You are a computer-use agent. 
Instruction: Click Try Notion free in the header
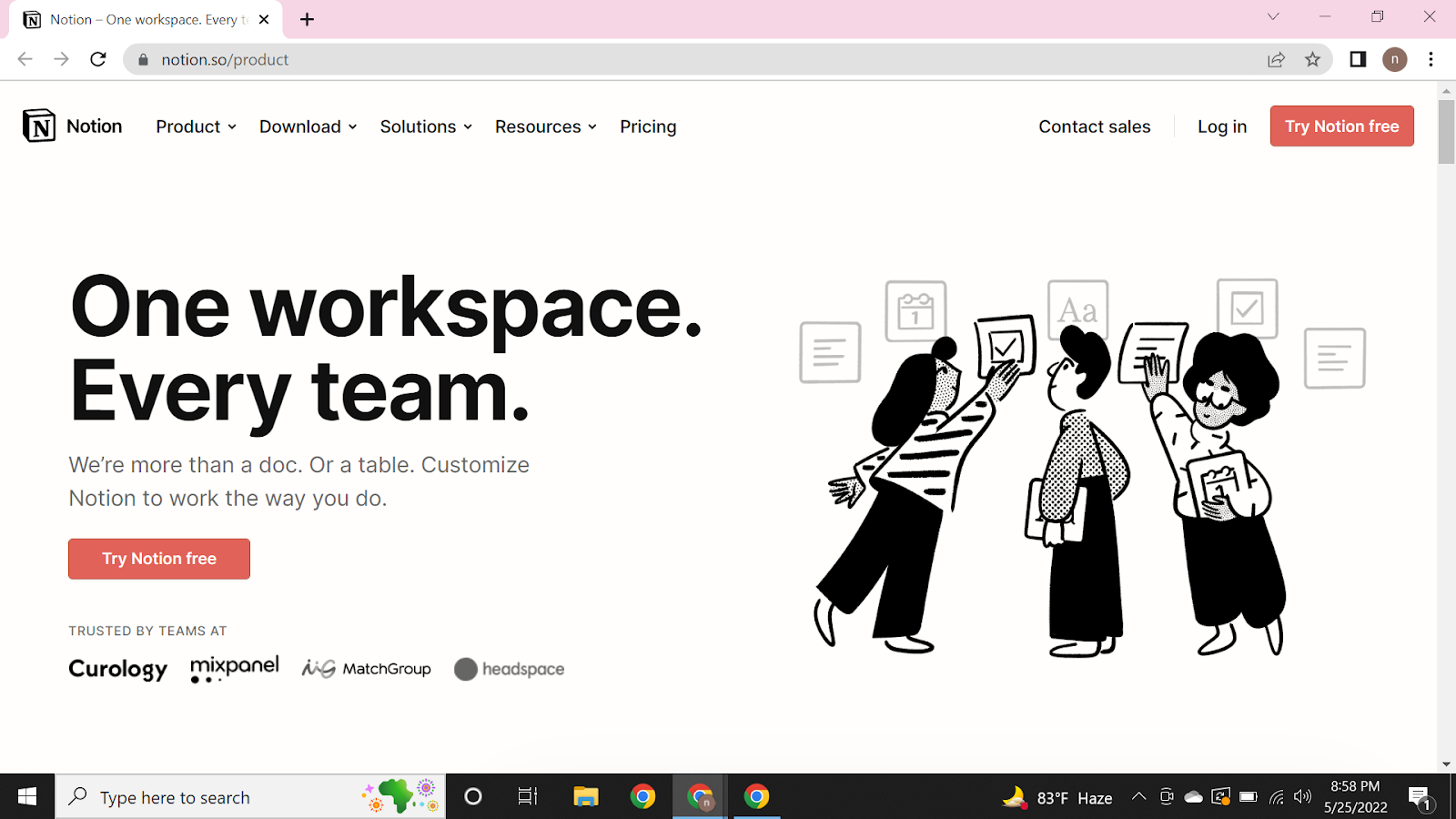tap(1342, 126)
